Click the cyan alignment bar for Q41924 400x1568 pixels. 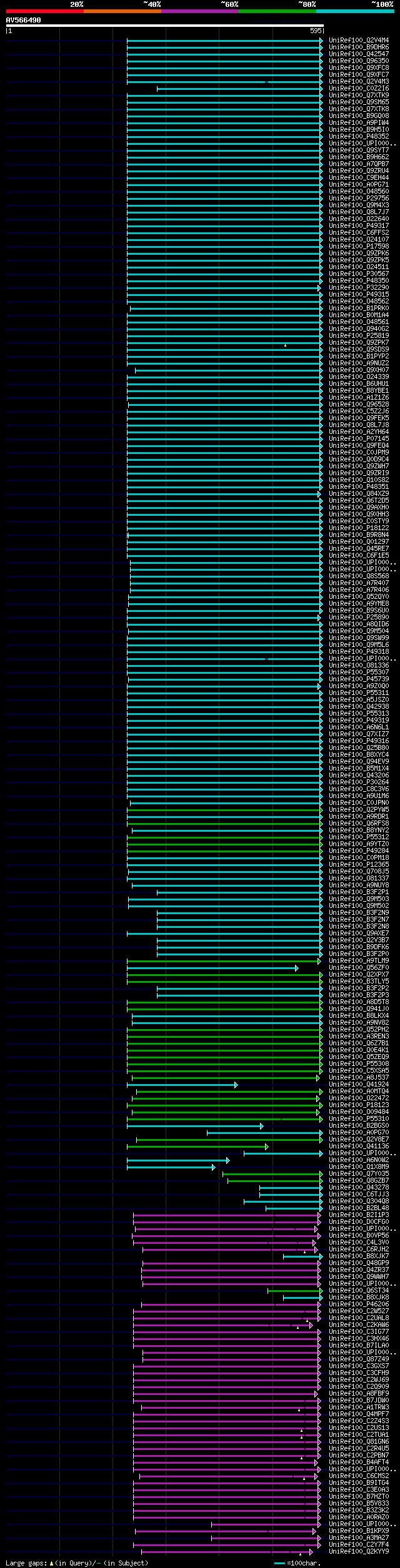click(x=182, y=1085)
